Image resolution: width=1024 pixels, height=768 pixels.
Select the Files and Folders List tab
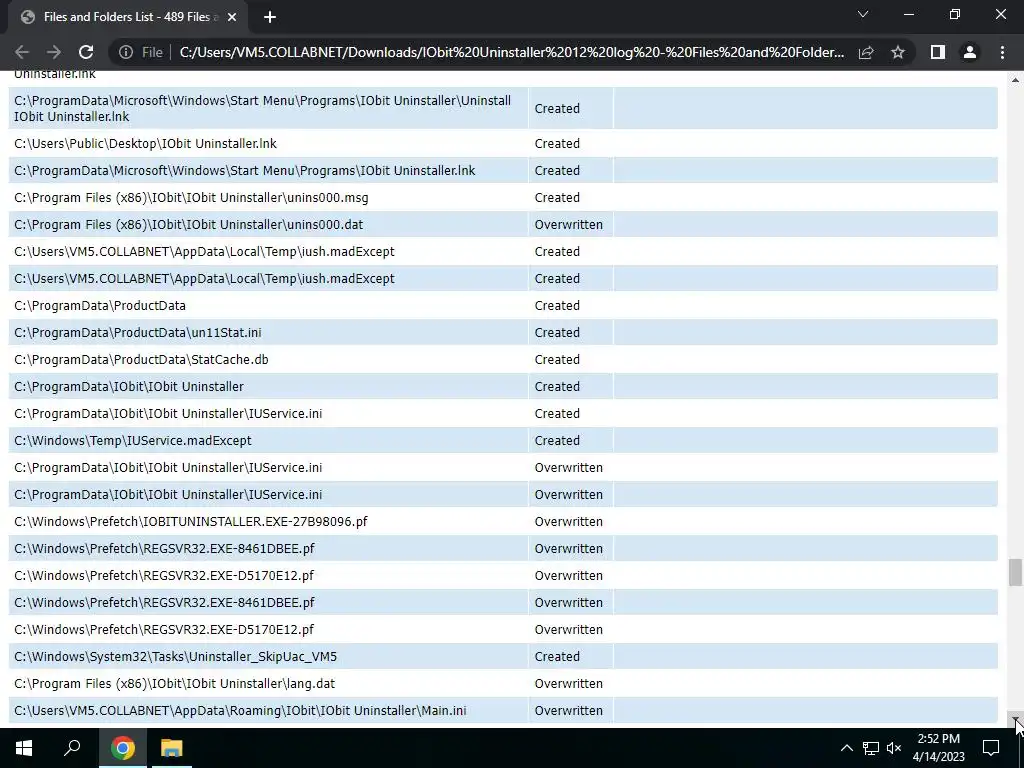[128, 17]
